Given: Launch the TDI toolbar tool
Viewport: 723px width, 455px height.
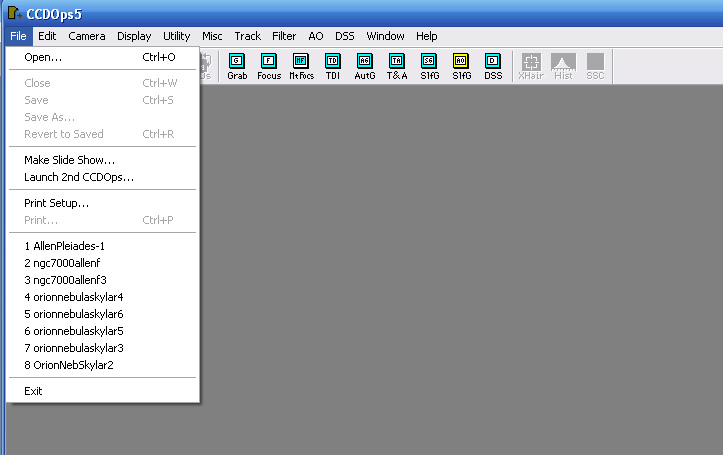Looking at the screenshot, I should (332, 66).
